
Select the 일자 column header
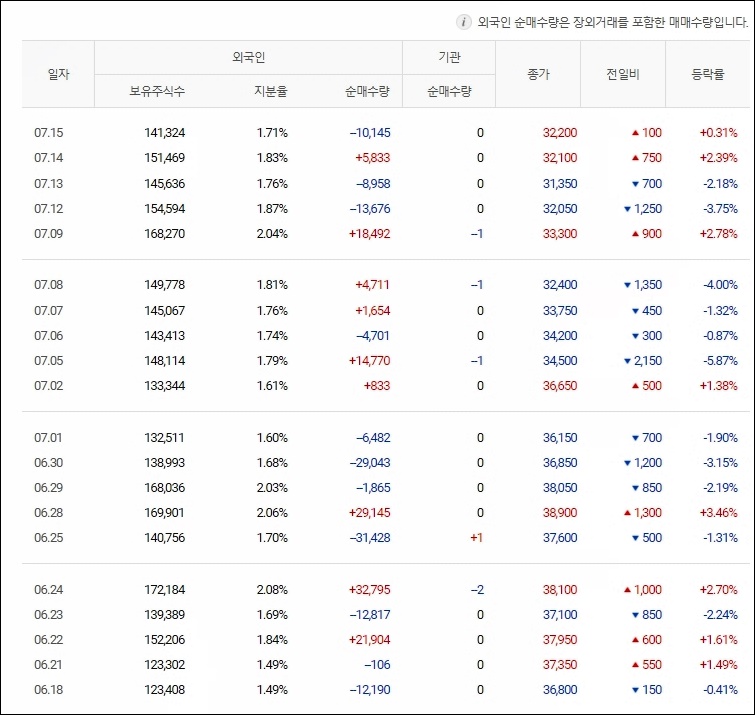[x=58, y=74]
